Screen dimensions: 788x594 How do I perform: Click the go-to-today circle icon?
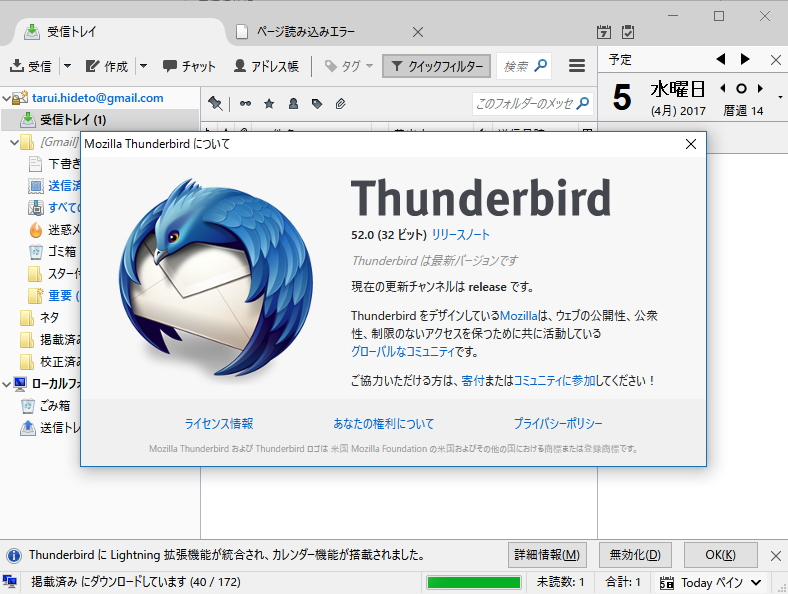[x=741, y=88]
